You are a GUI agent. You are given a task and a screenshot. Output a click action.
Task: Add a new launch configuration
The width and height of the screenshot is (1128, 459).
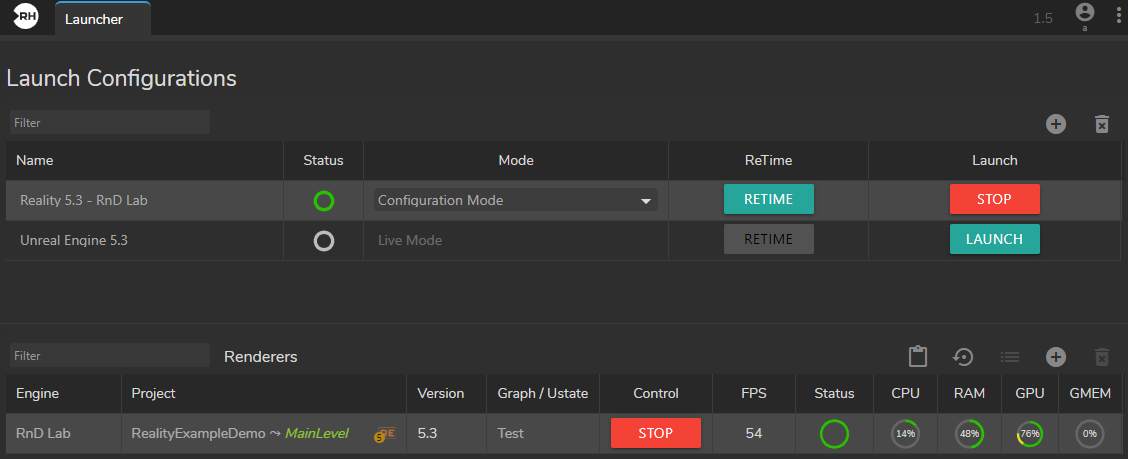(x=1056, y=124)
